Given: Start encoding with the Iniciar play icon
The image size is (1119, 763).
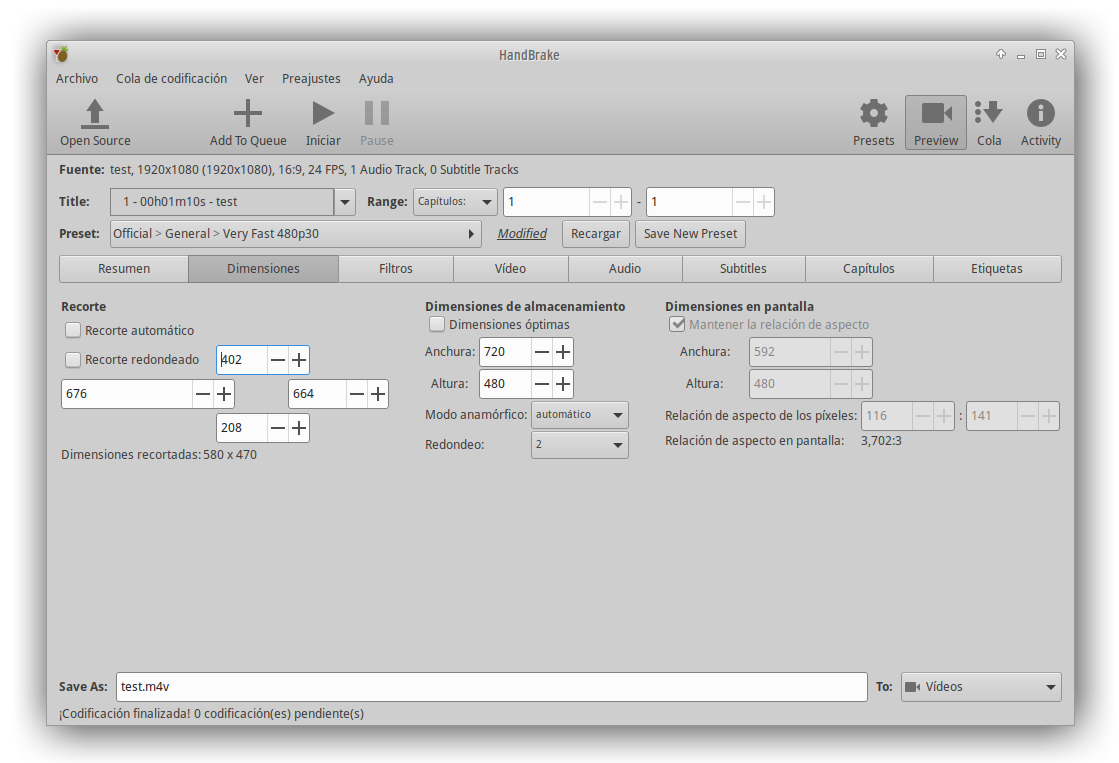Looking at the screenshot, I should [x=323, y=113].
